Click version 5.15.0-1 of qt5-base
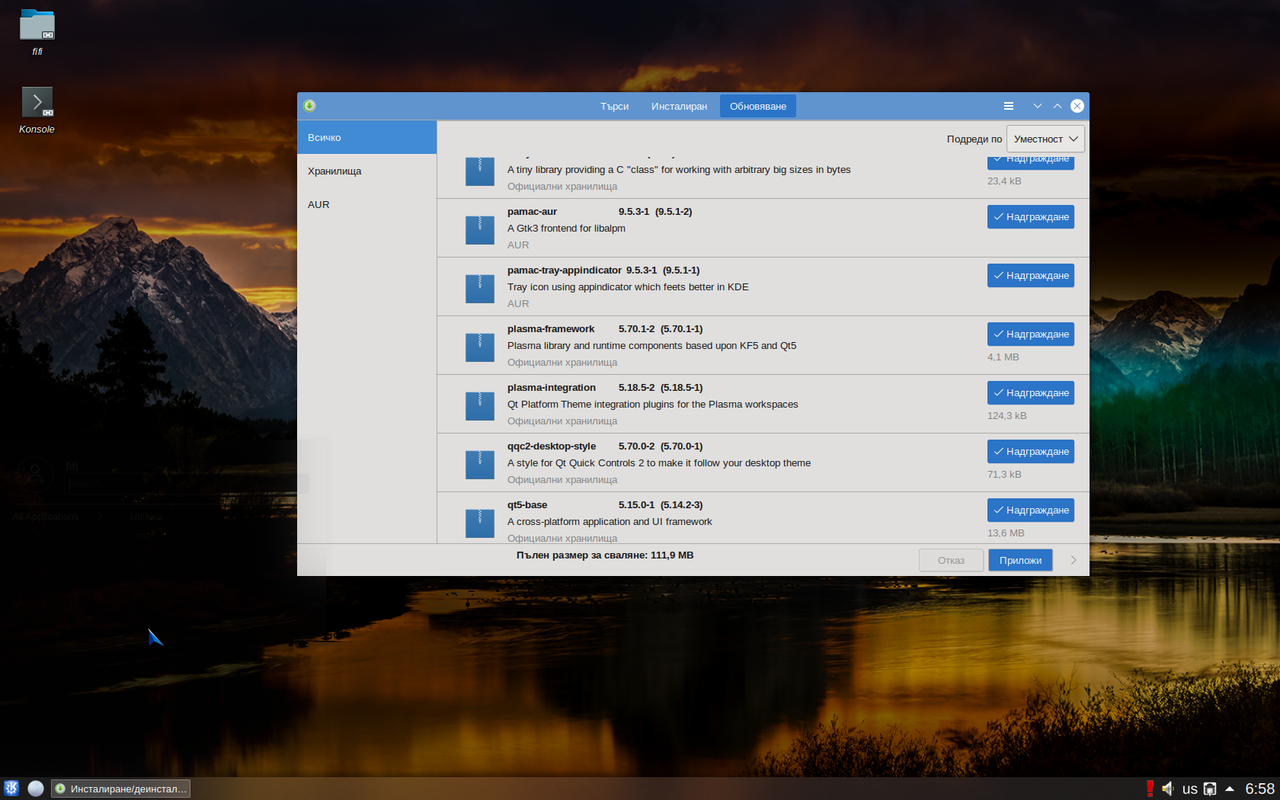Screen dimensions: 1280x800 point(636,505)
